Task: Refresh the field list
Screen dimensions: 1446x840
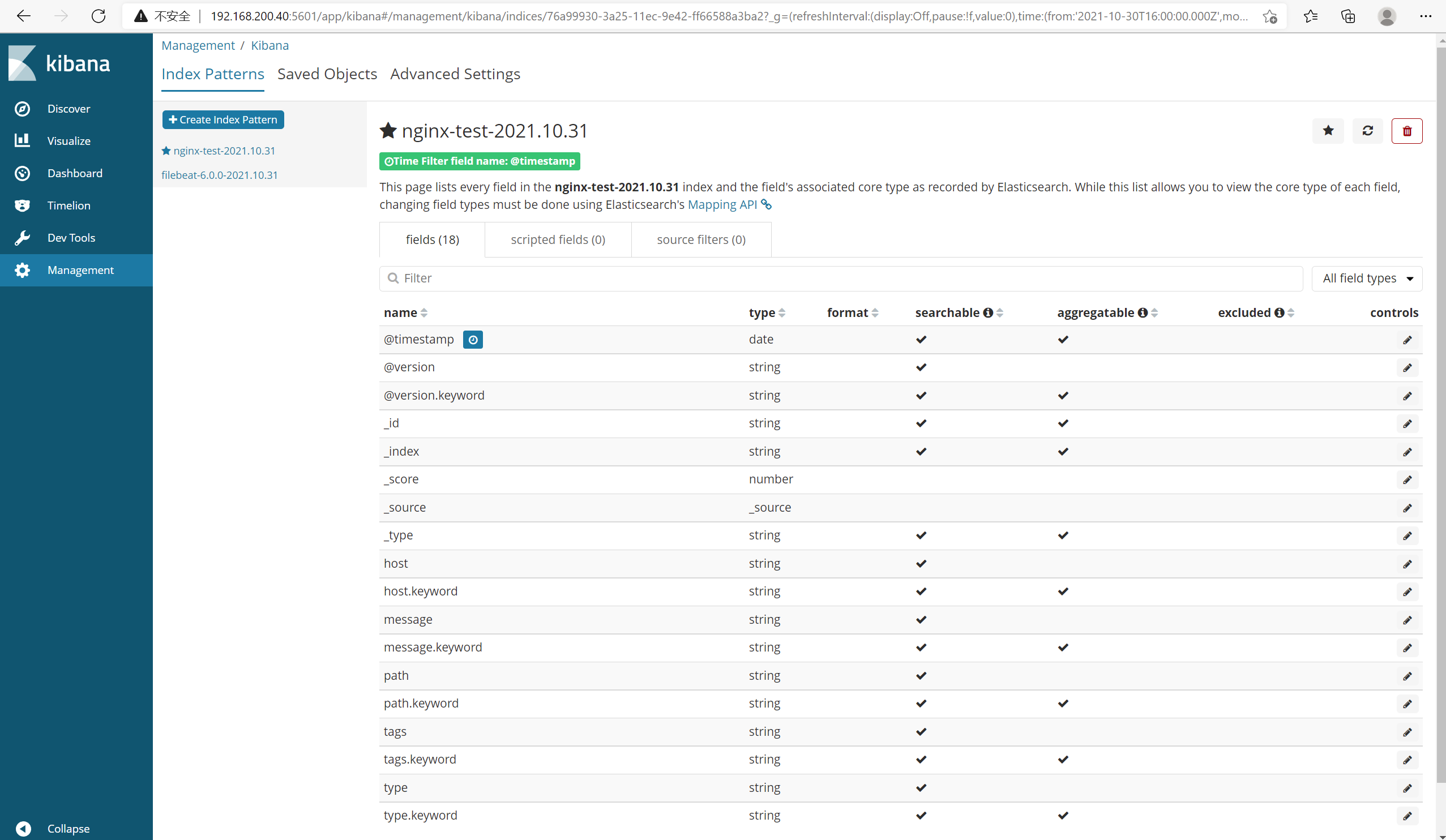Action: (1367, 131)
